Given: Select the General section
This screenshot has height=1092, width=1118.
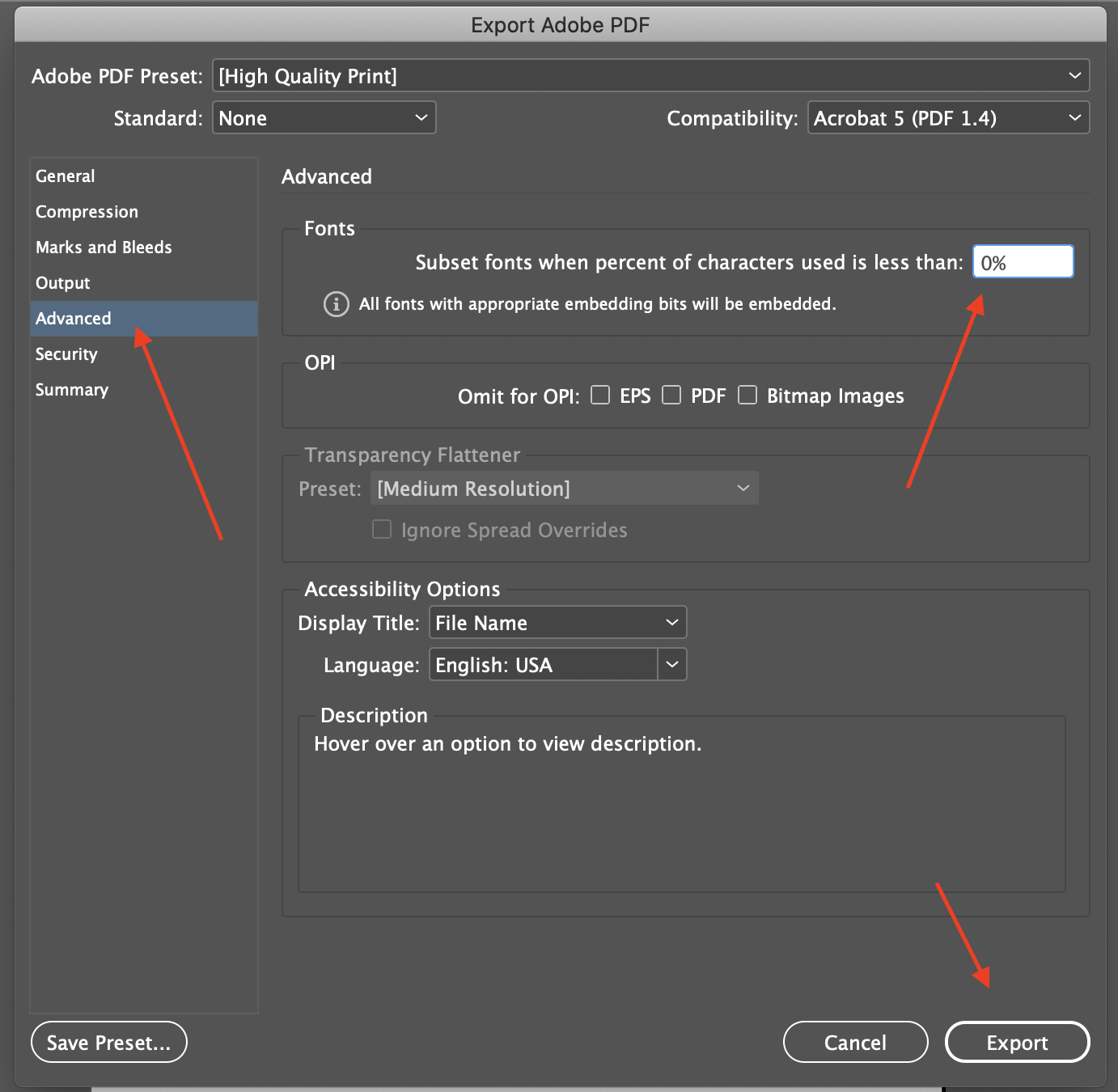Looking at the screenshot, I should click(x=144, y=176).
